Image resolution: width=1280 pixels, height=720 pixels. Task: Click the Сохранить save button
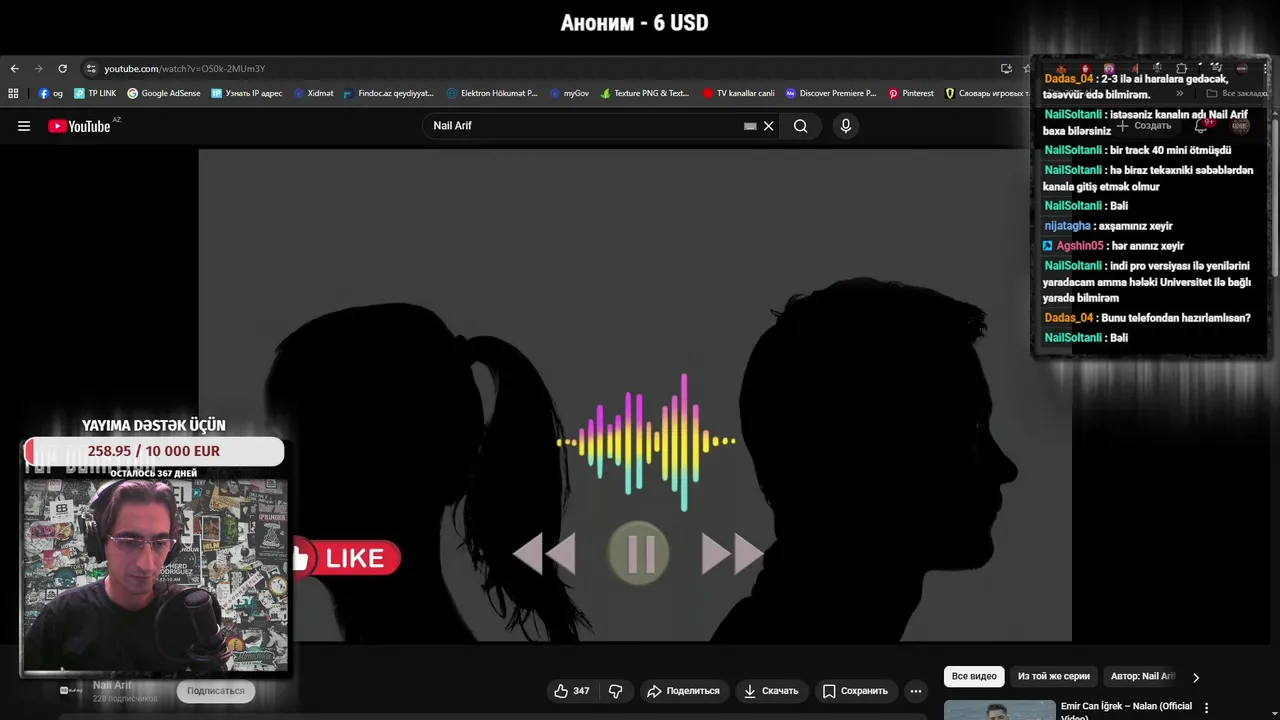[x=855, y=691]
